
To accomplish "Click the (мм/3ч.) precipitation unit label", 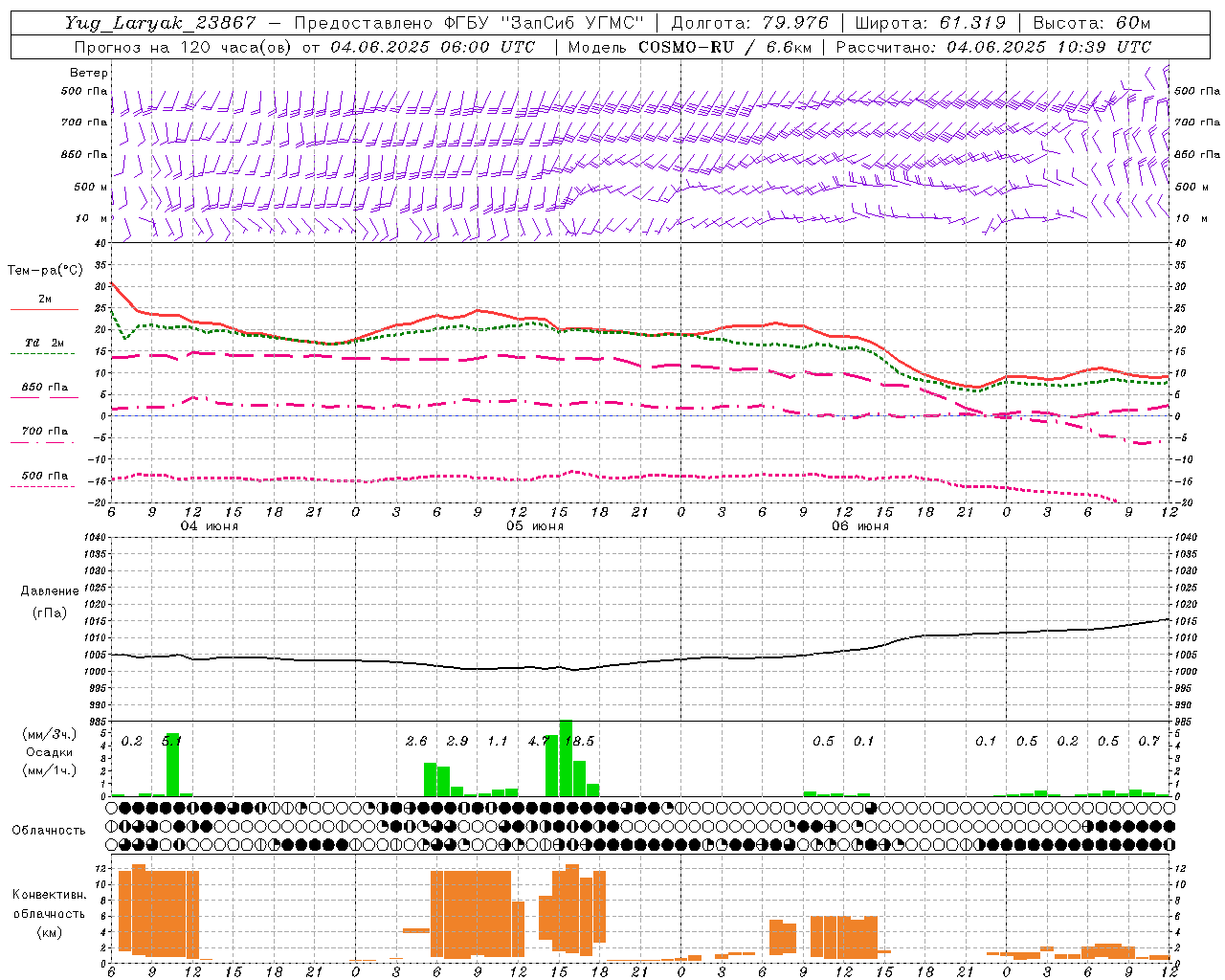I will tap(50, 735).
